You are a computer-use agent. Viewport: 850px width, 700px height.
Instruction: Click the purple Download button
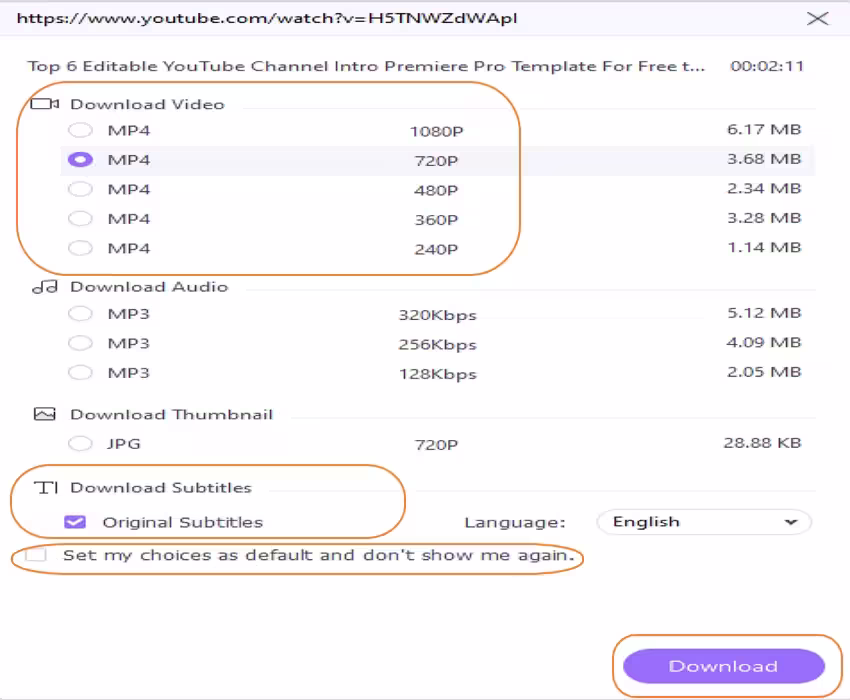[723, 666]
